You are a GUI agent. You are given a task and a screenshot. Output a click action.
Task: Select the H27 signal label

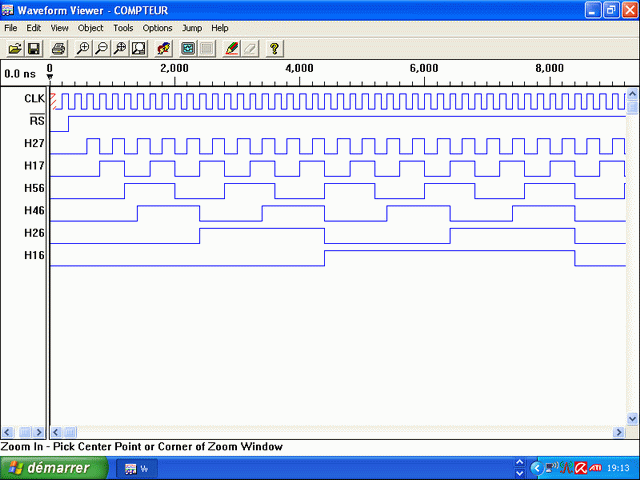pyautogui.click(x=35, y=143)
